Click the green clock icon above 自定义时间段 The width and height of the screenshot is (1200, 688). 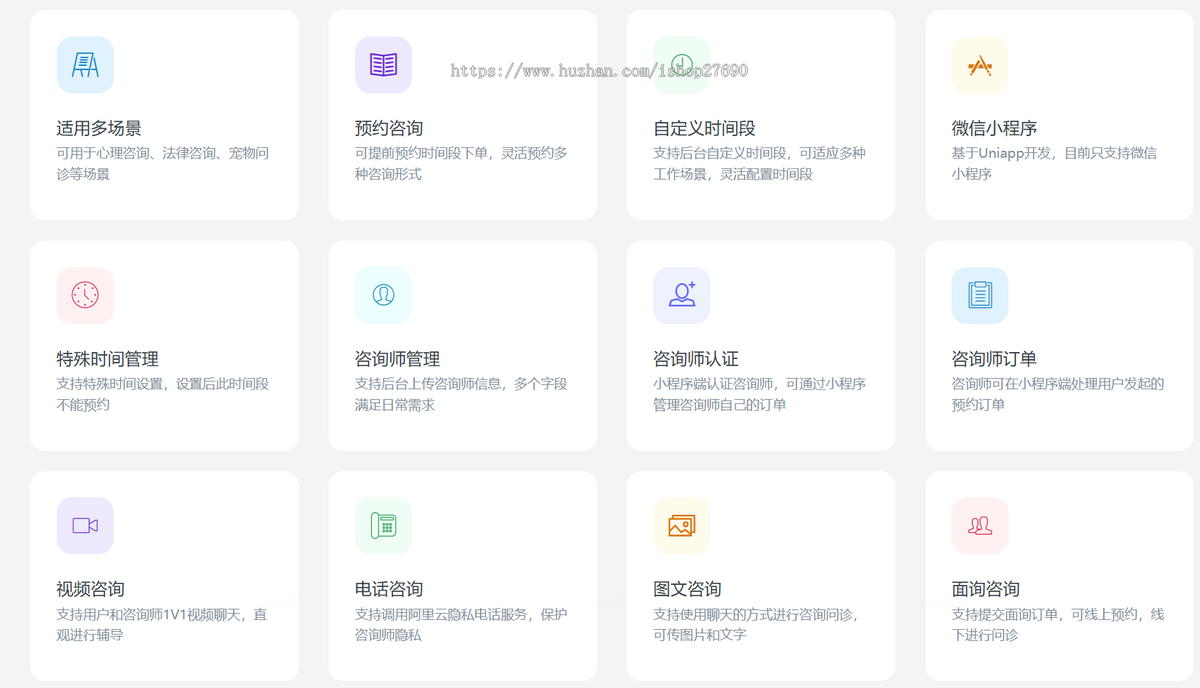pyautogui.click(x=682, y=65)
